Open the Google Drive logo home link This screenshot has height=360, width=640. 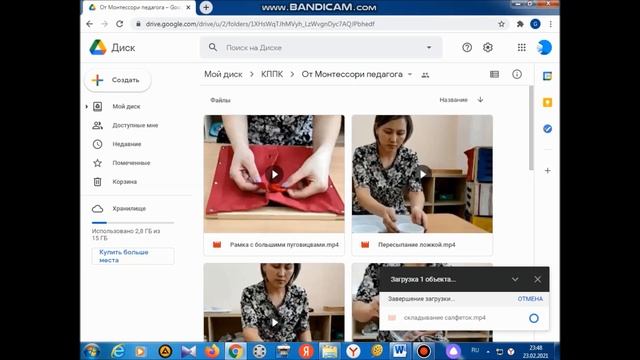(x=113, y=48)
